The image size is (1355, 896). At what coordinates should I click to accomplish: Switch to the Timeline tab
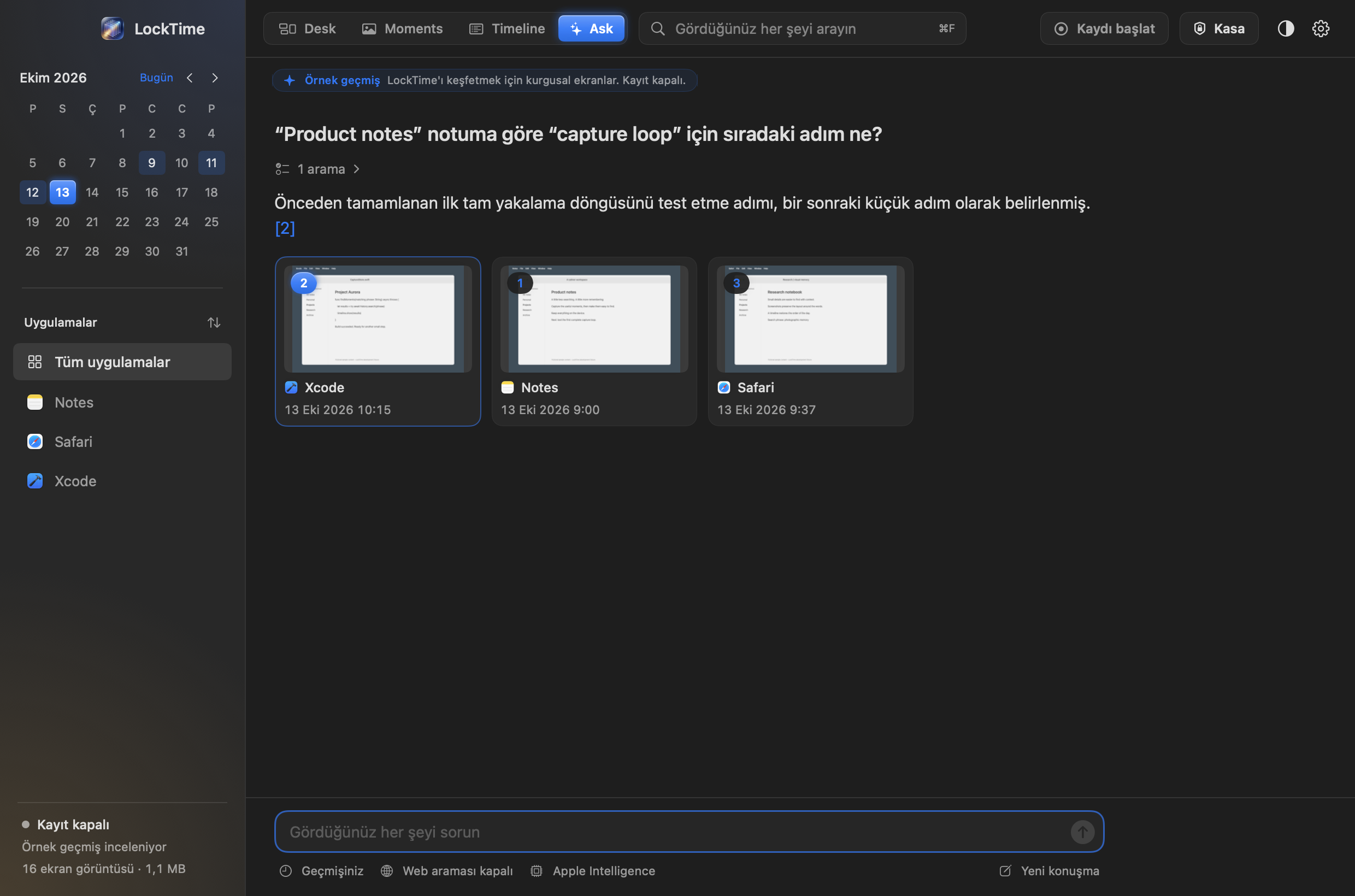[x=507, y=28]
